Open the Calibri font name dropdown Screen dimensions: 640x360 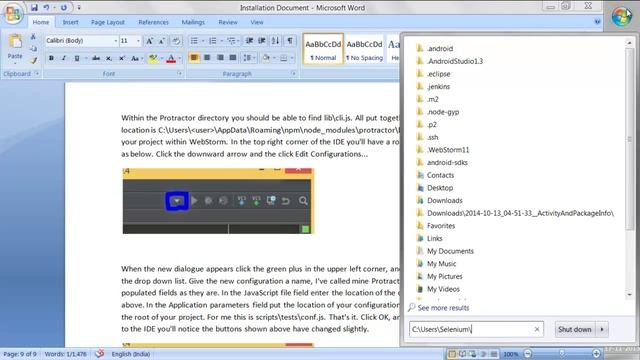coord(116,41)
